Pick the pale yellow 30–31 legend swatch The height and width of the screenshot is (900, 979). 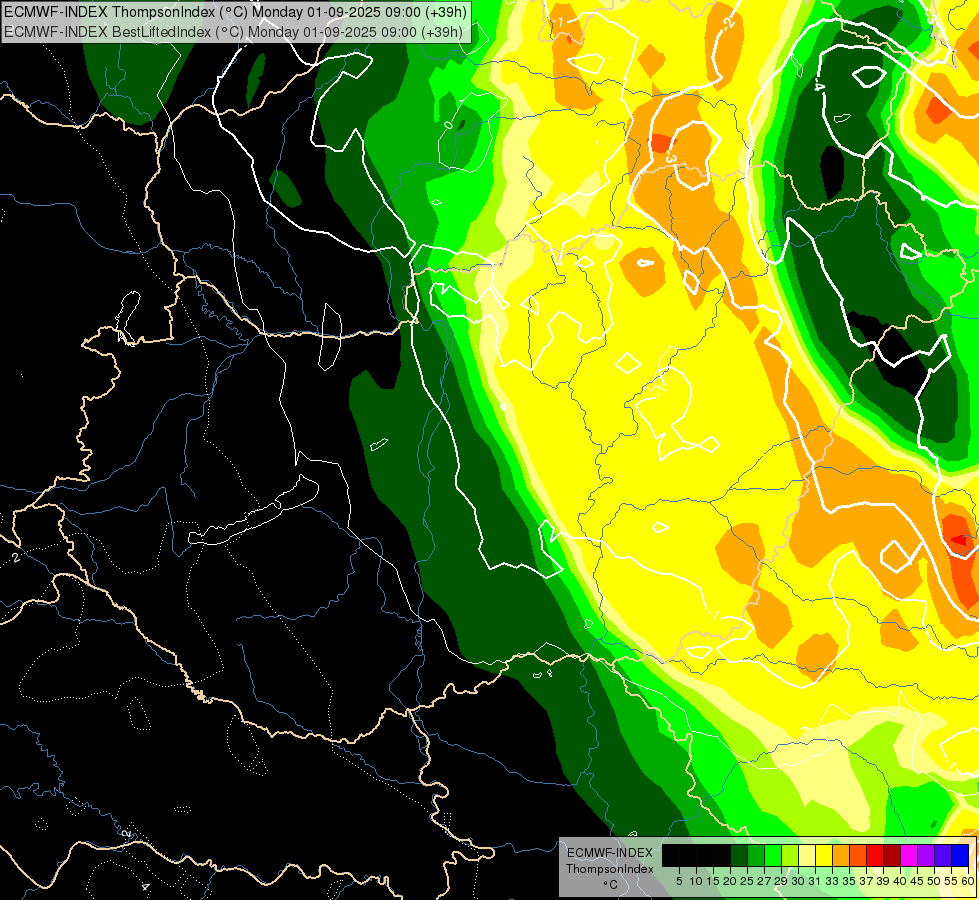(x=807, y=855)
